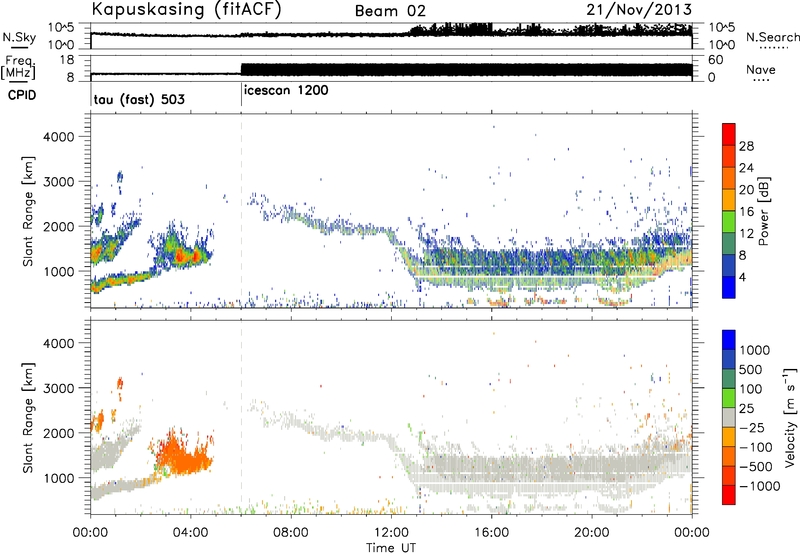Click the 'Velocity [m s⁻¹]' color bar label
Screen dimensions: 800x554
(x=790, y=417)
